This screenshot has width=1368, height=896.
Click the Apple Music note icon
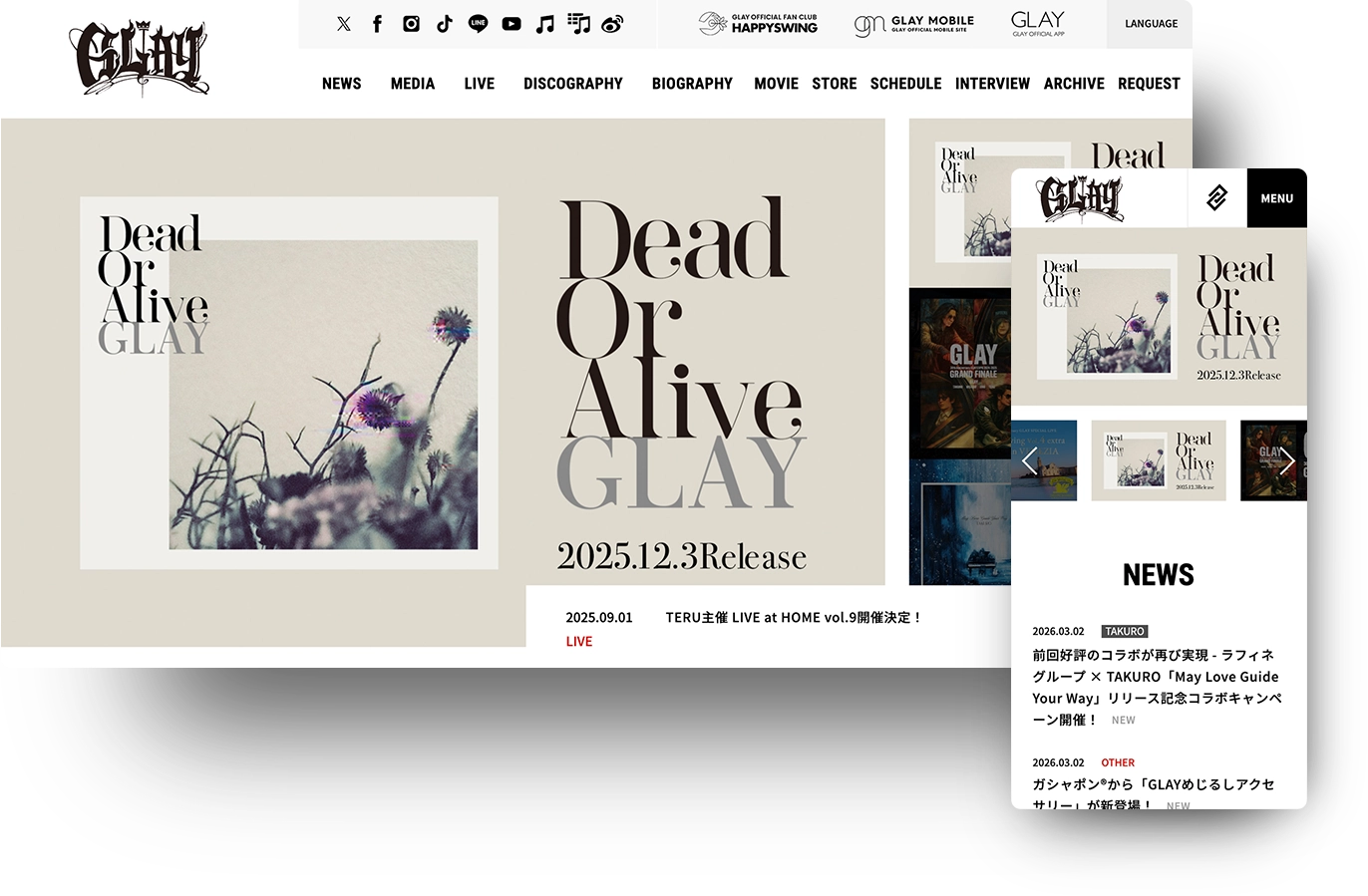point(544,23)
